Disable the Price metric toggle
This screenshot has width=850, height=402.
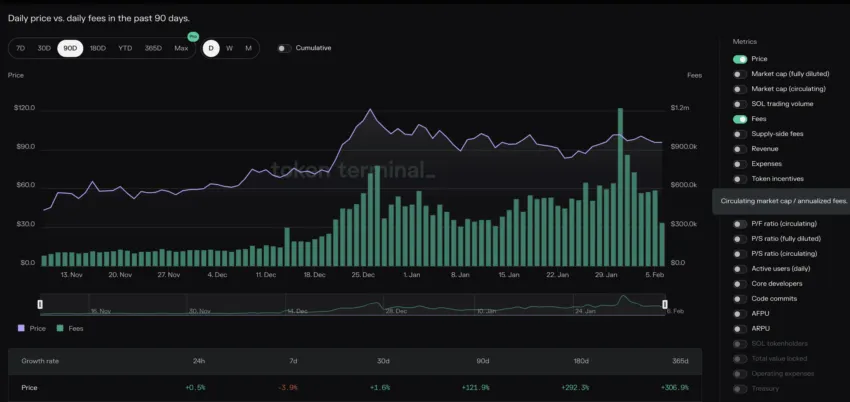tap(740, 59)
